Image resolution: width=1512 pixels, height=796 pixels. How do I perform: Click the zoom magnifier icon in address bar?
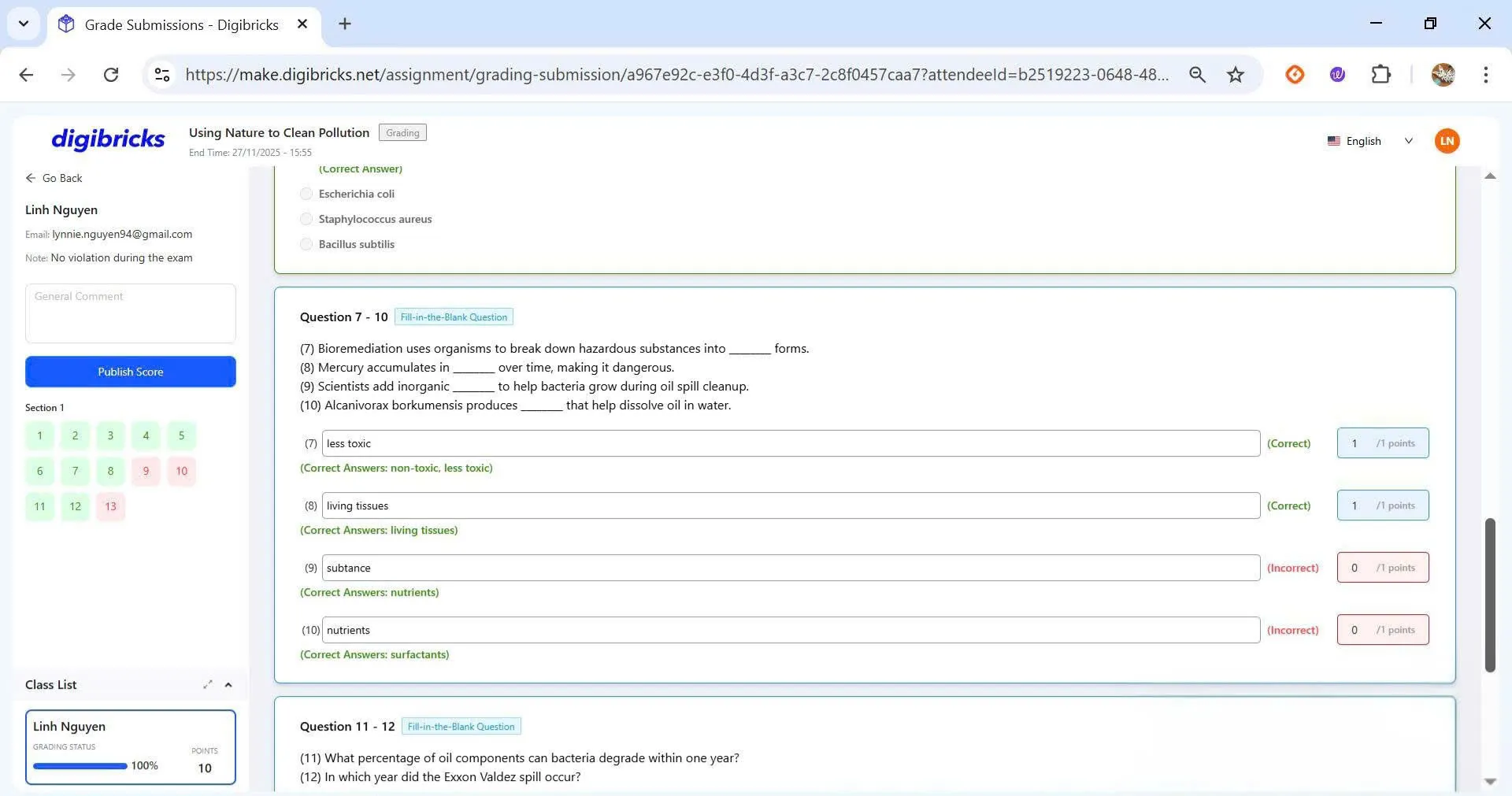[1197, 75]
